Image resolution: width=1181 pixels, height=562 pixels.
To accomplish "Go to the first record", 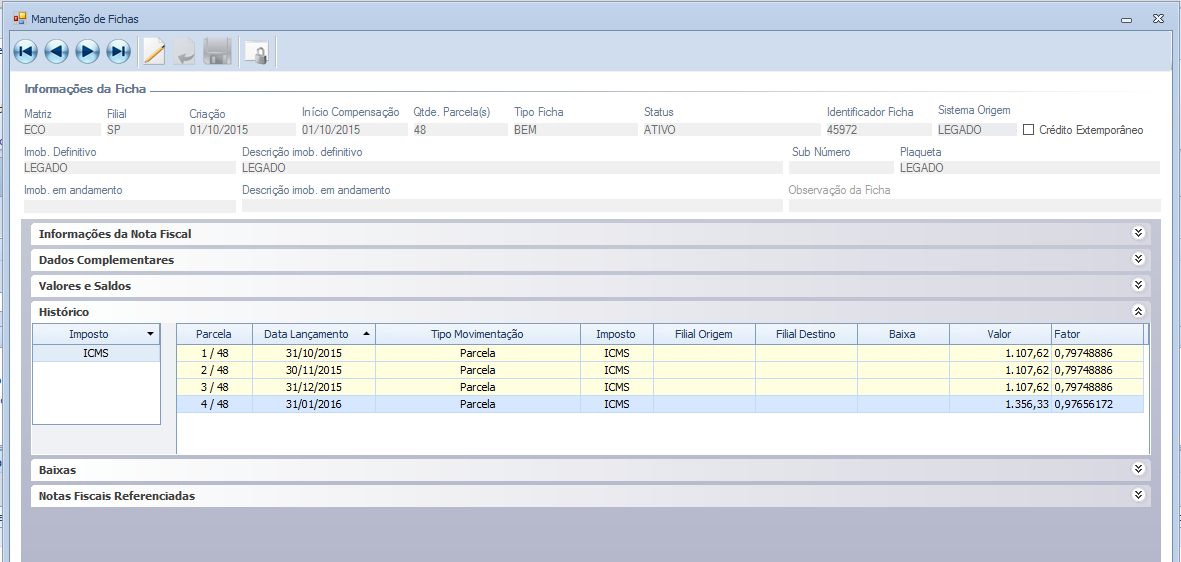I will click(x=26, y=52).
